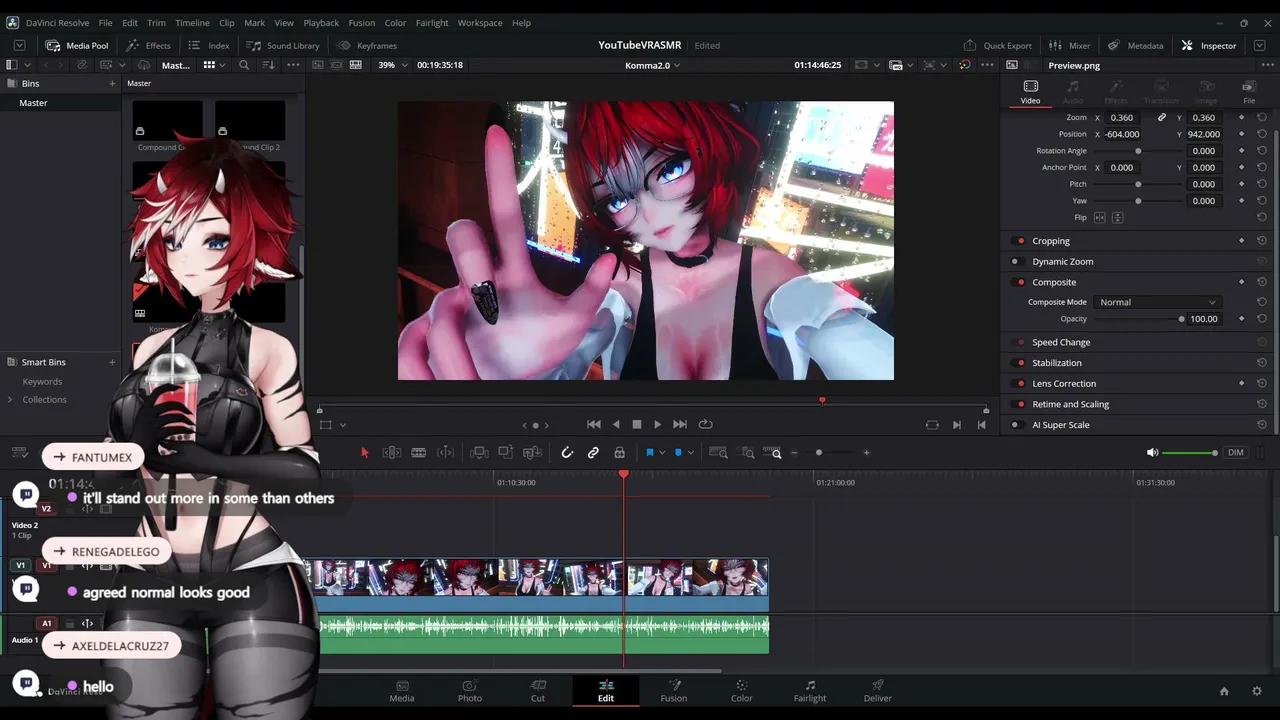Screen dimensions: 1280x720
Task: Toggle position lock padlock icon
Action: [x=619, y=453]
